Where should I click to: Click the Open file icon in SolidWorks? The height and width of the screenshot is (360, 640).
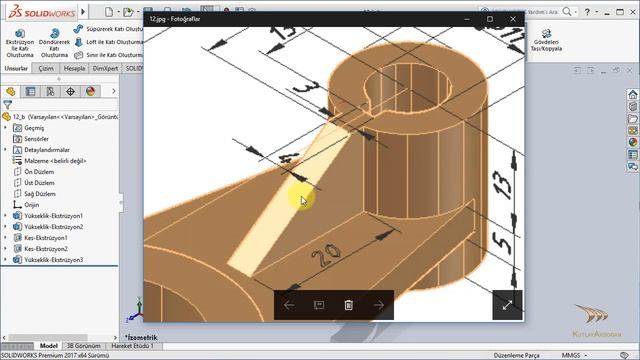[128, 12]
